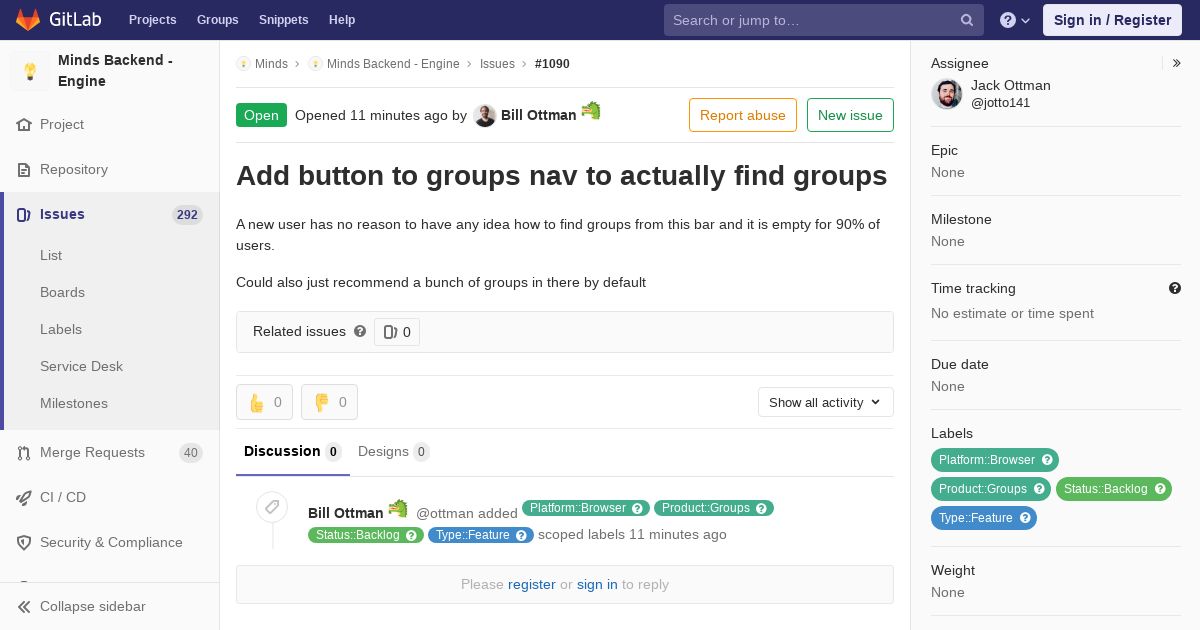Switch to the Designs tab
Screen dimensions: 1200x630
393,452
